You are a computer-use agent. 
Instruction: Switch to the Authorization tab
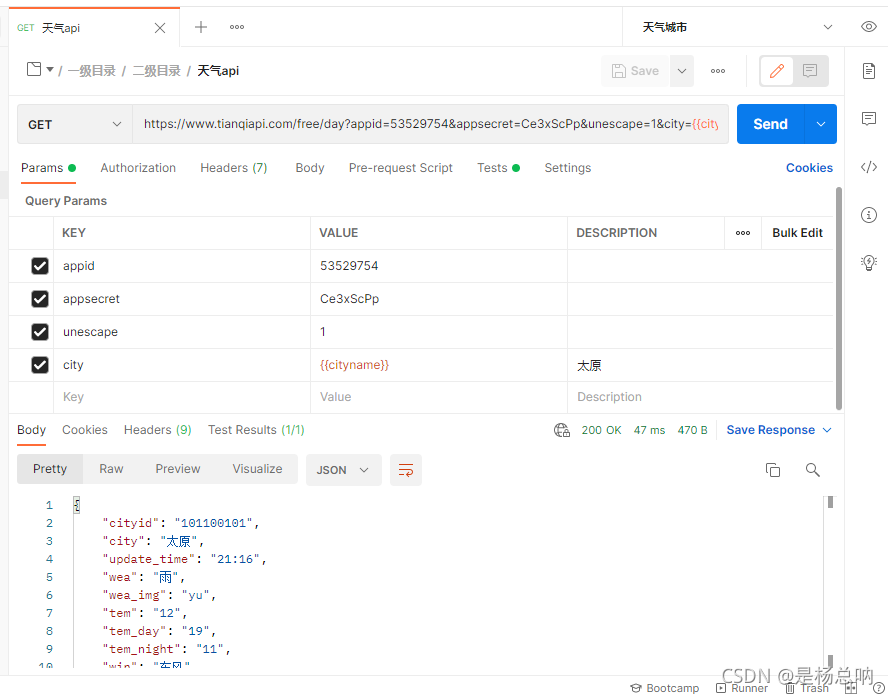click(138, 168)
